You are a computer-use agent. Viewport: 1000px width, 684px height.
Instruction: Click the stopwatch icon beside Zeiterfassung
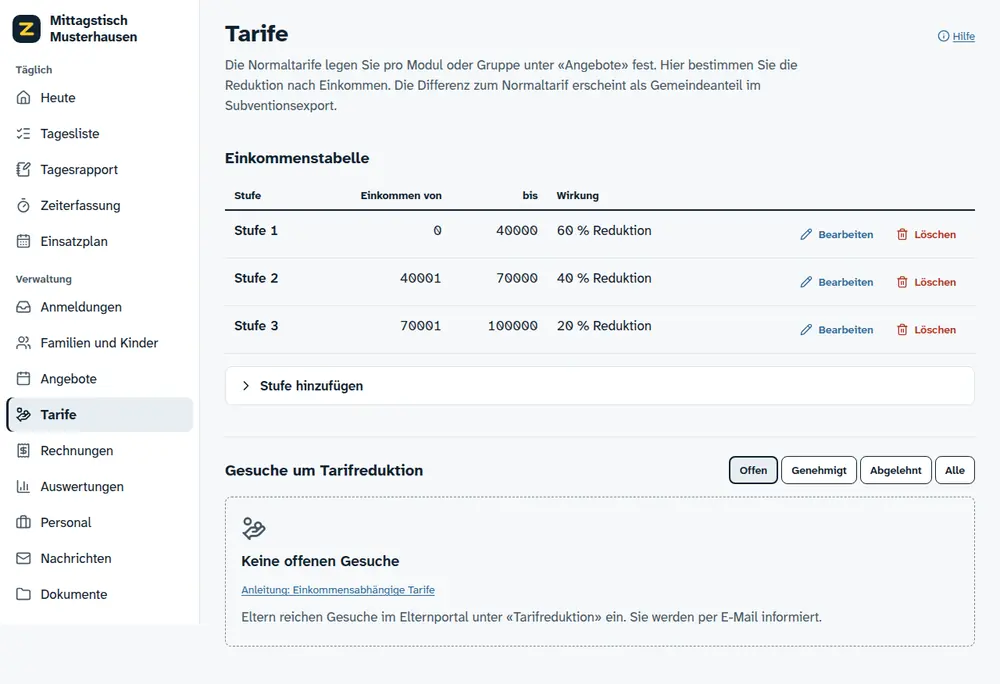click(24, 205)
